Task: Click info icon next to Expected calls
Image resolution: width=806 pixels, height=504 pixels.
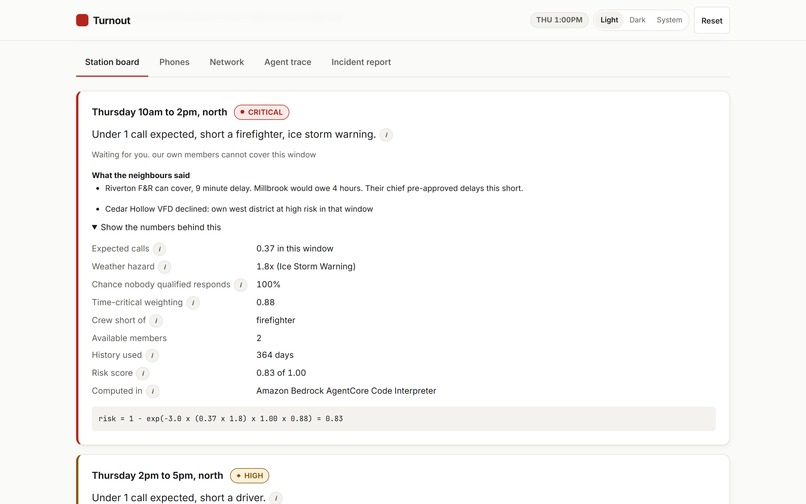Action: (159, 249)
